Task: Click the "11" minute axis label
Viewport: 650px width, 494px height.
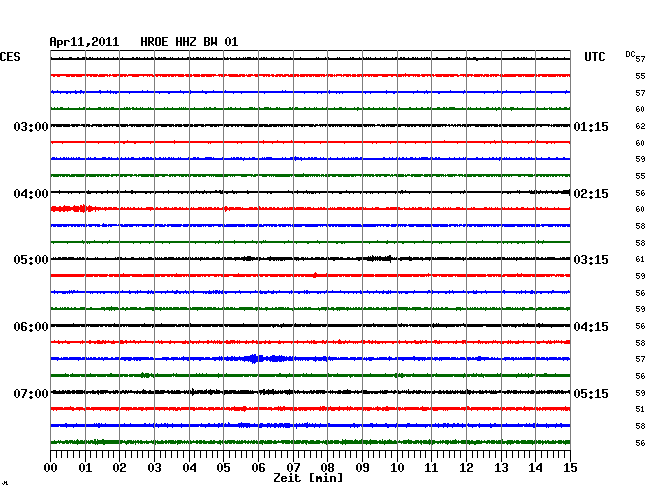Action: [x=432, y=468]
